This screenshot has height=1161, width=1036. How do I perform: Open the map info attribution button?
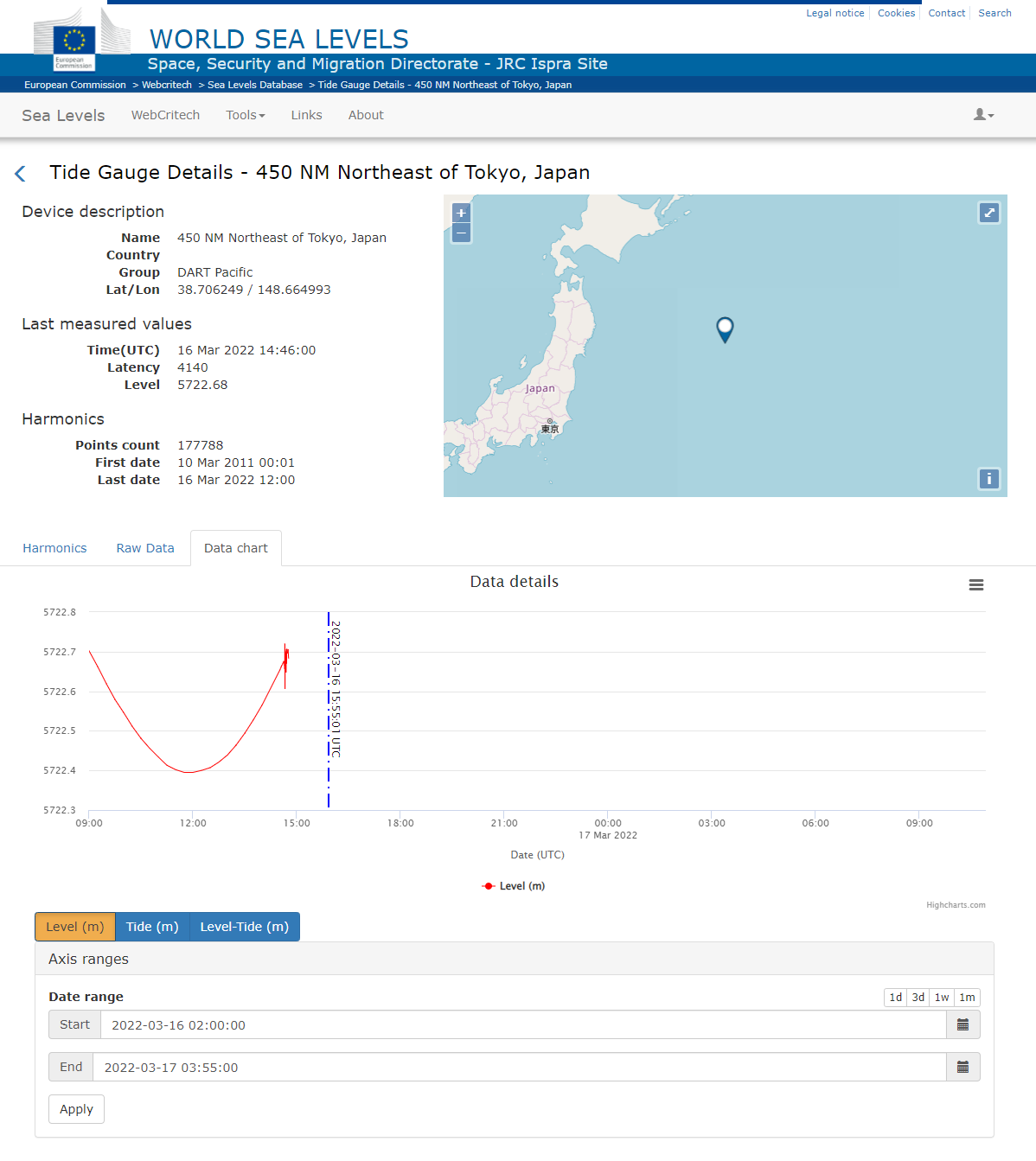pyautogui.click(x=989, y=479)
